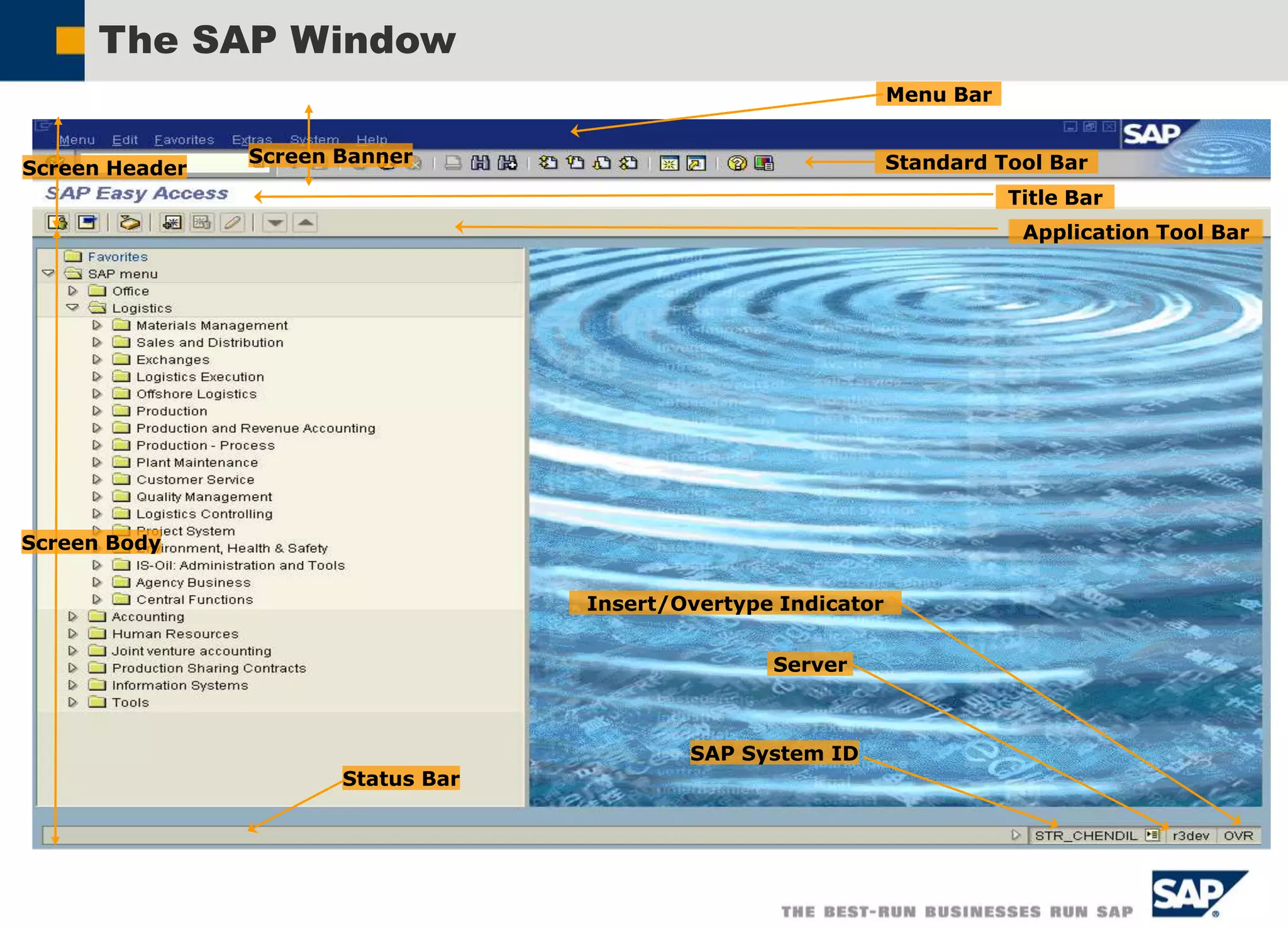
Task: Click the STR_CHENDIL system ID text
Action: (1086, 836)
